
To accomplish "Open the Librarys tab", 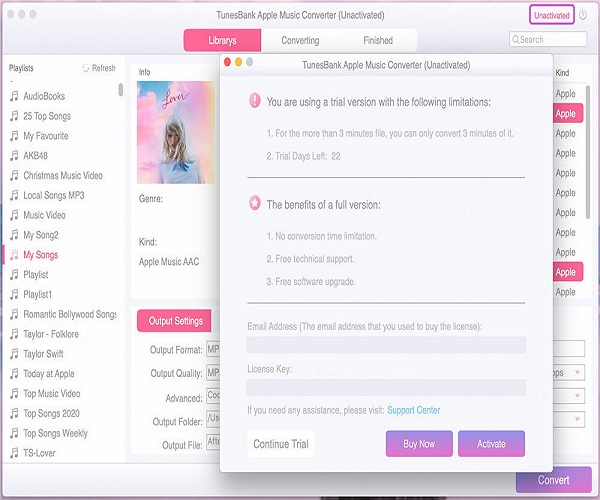I will click(222, 40).
